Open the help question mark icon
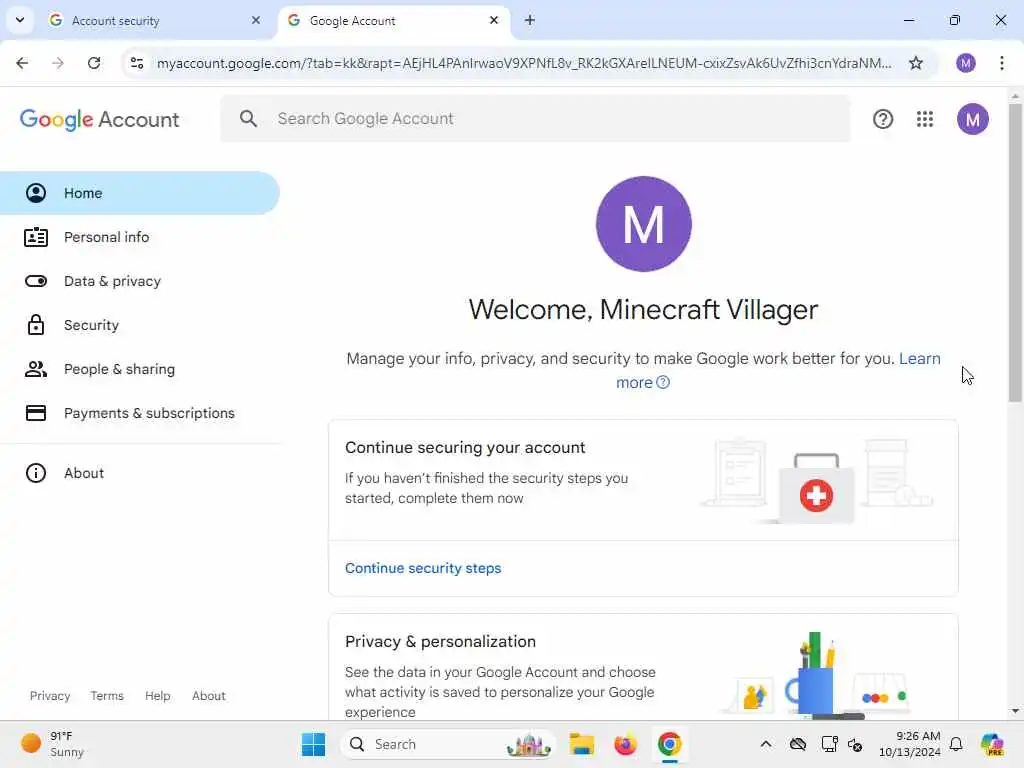 (882, 119)
